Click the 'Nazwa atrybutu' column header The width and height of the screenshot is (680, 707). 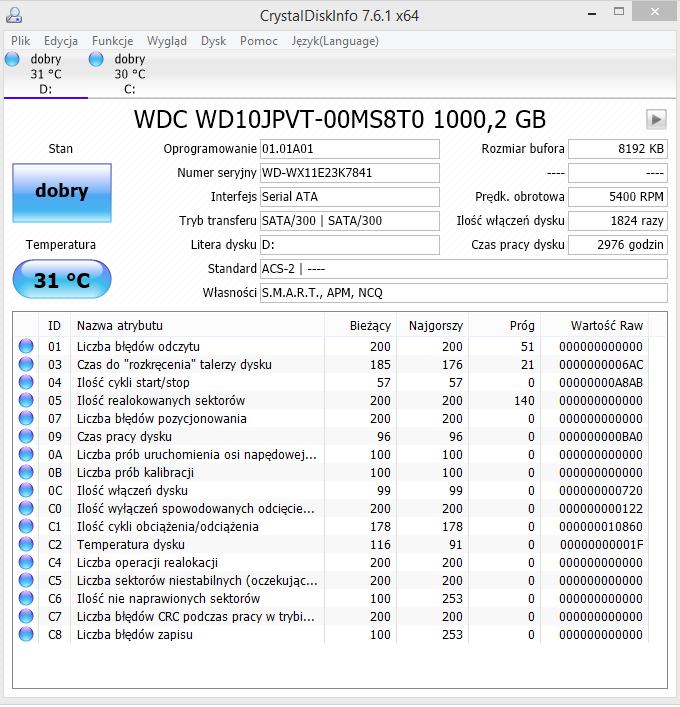click(198, 326)
